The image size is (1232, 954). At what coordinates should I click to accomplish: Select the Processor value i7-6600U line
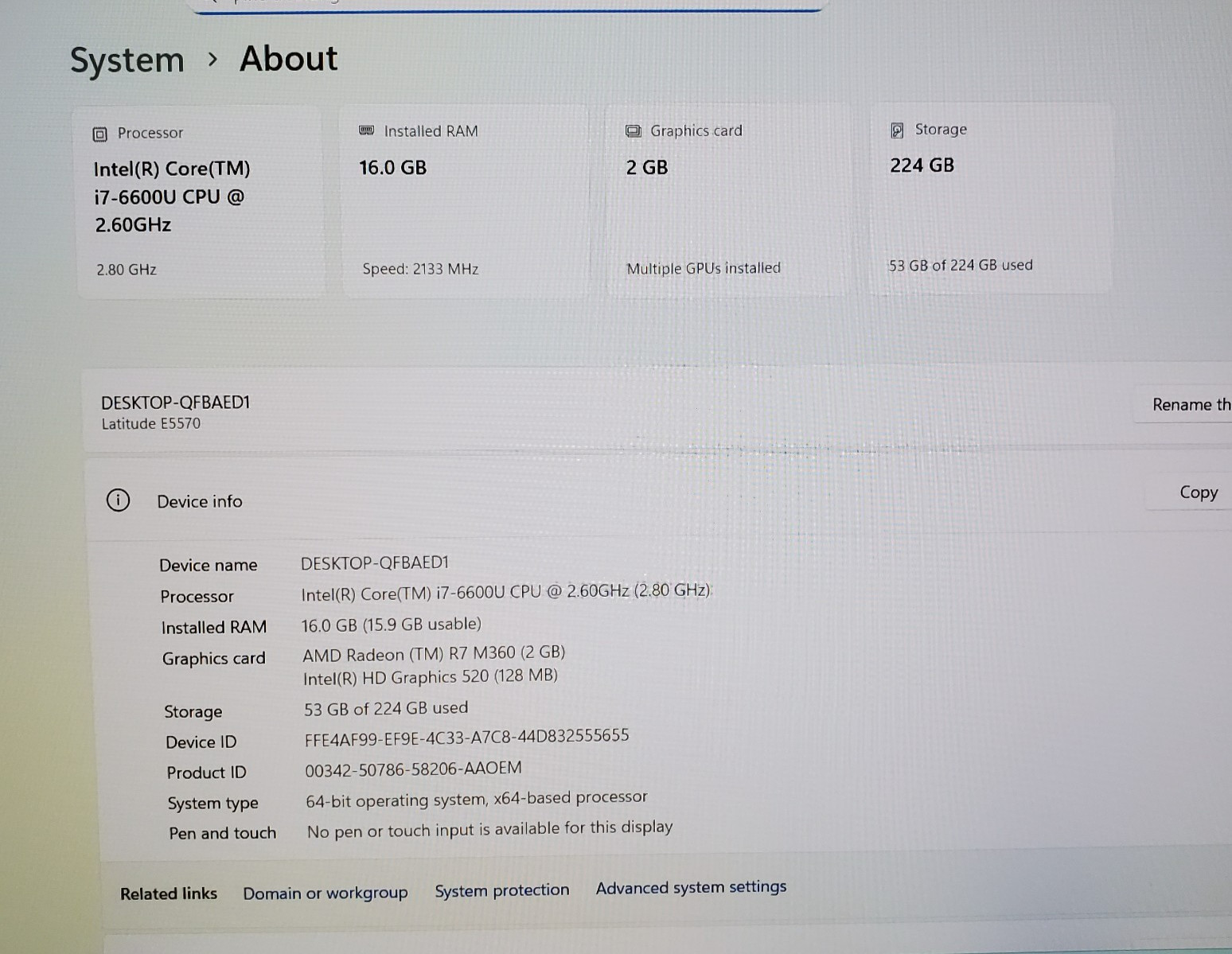506,592
